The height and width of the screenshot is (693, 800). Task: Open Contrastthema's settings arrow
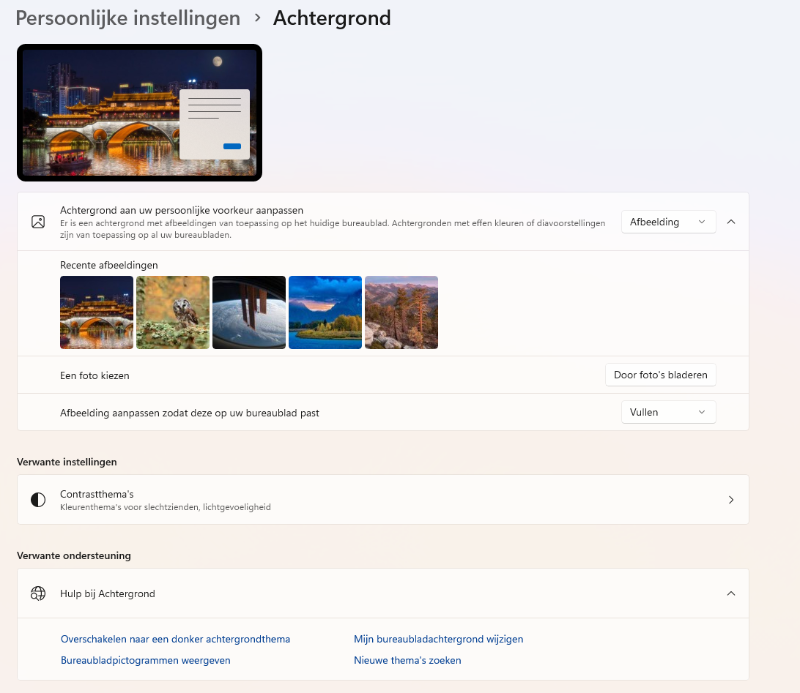coord(731,499)
